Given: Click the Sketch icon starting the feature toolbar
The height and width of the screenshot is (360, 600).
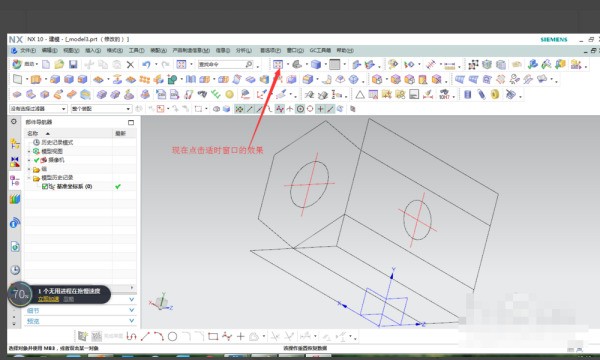Looking at the screenshot, I should 17,79.
